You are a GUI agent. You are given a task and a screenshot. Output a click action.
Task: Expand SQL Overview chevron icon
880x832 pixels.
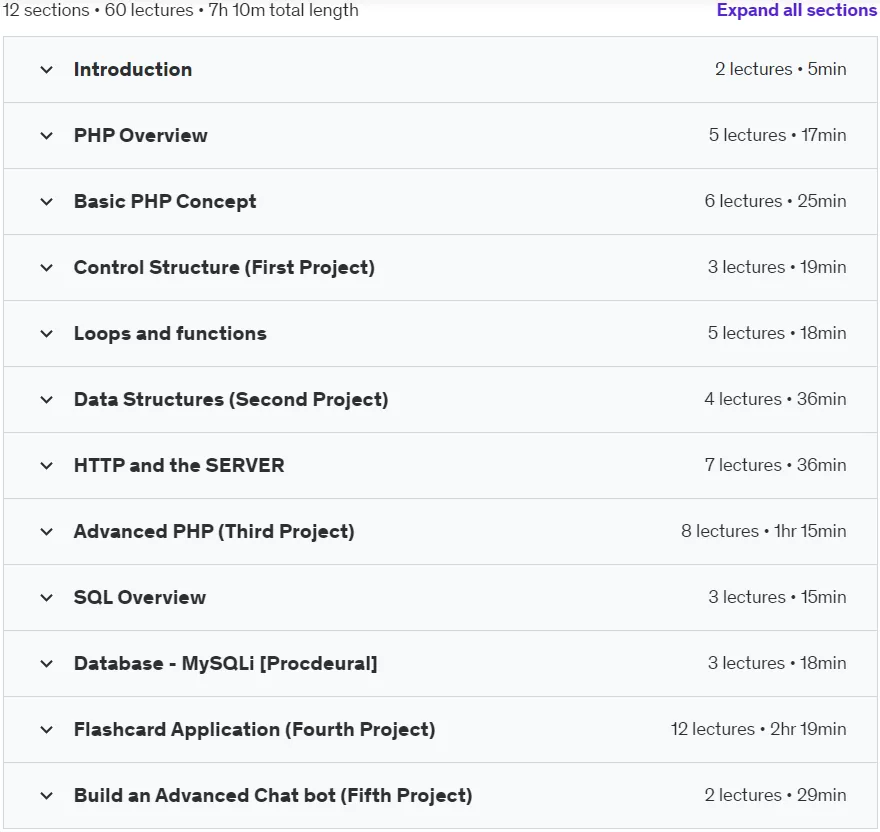[x=47, y=598]
